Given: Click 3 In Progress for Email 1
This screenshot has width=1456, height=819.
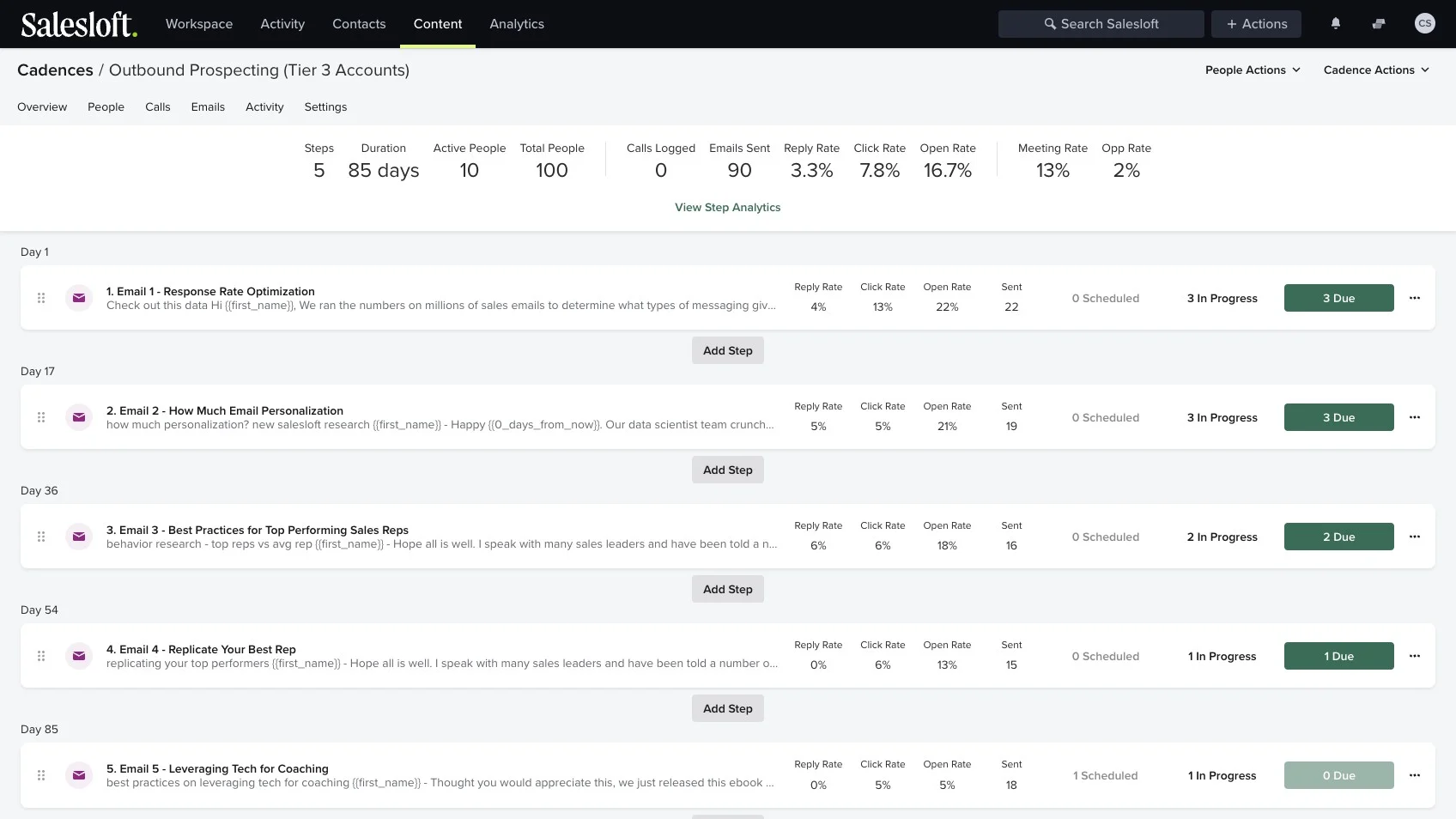Looking at the screenshot, I should (x=1222, y=299).
